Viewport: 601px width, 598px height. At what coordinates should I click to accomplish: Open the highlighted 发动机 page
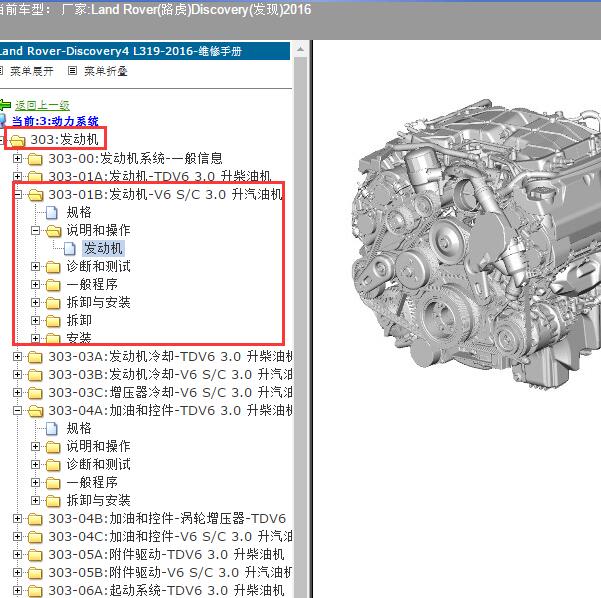point(103,248)
